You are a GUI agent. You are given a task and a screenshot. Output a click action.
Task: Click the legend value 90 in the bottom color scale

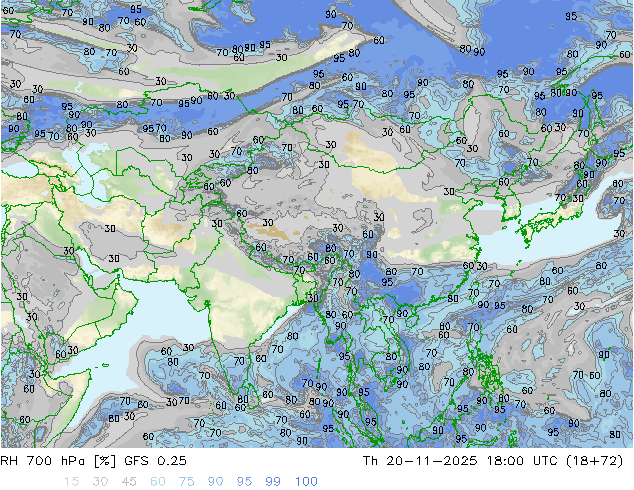(x=216, y=482)
